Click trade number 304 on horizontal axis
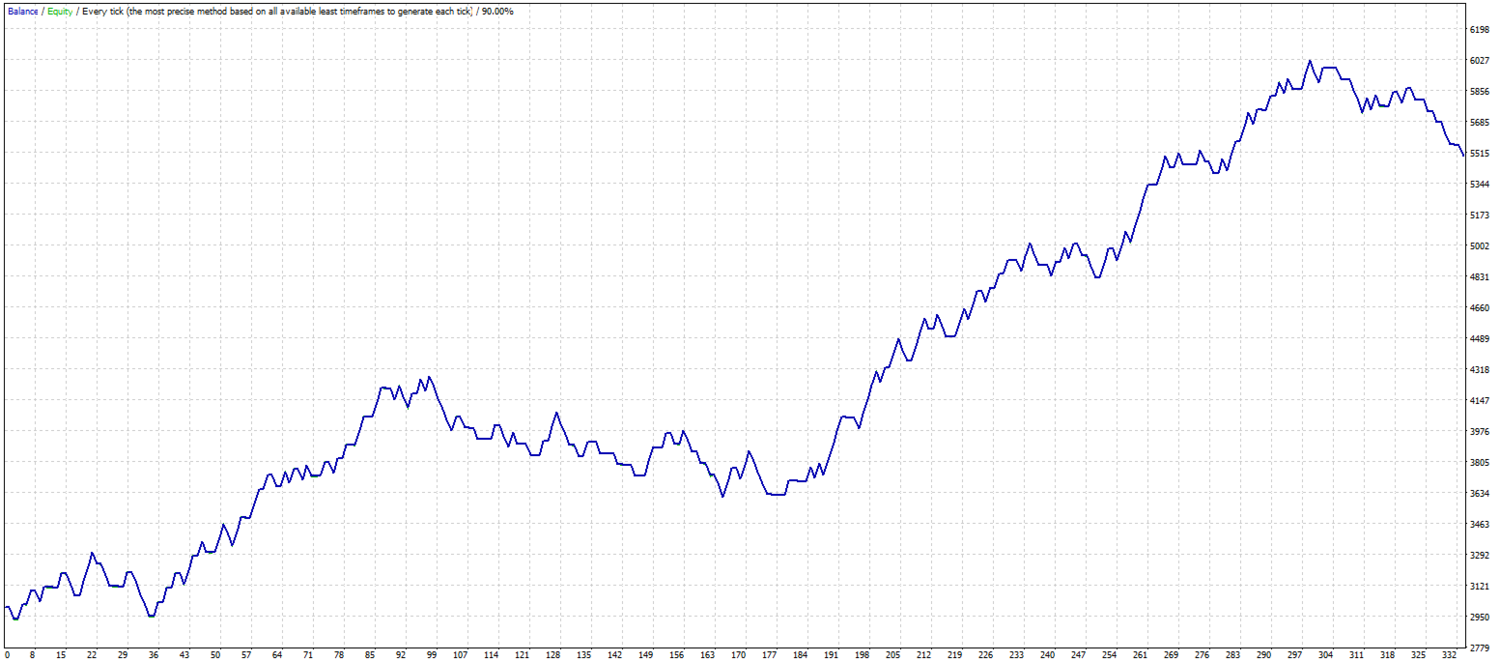Image resolution: width=1500 pixels, height=662 pixels. point(1326,655)
